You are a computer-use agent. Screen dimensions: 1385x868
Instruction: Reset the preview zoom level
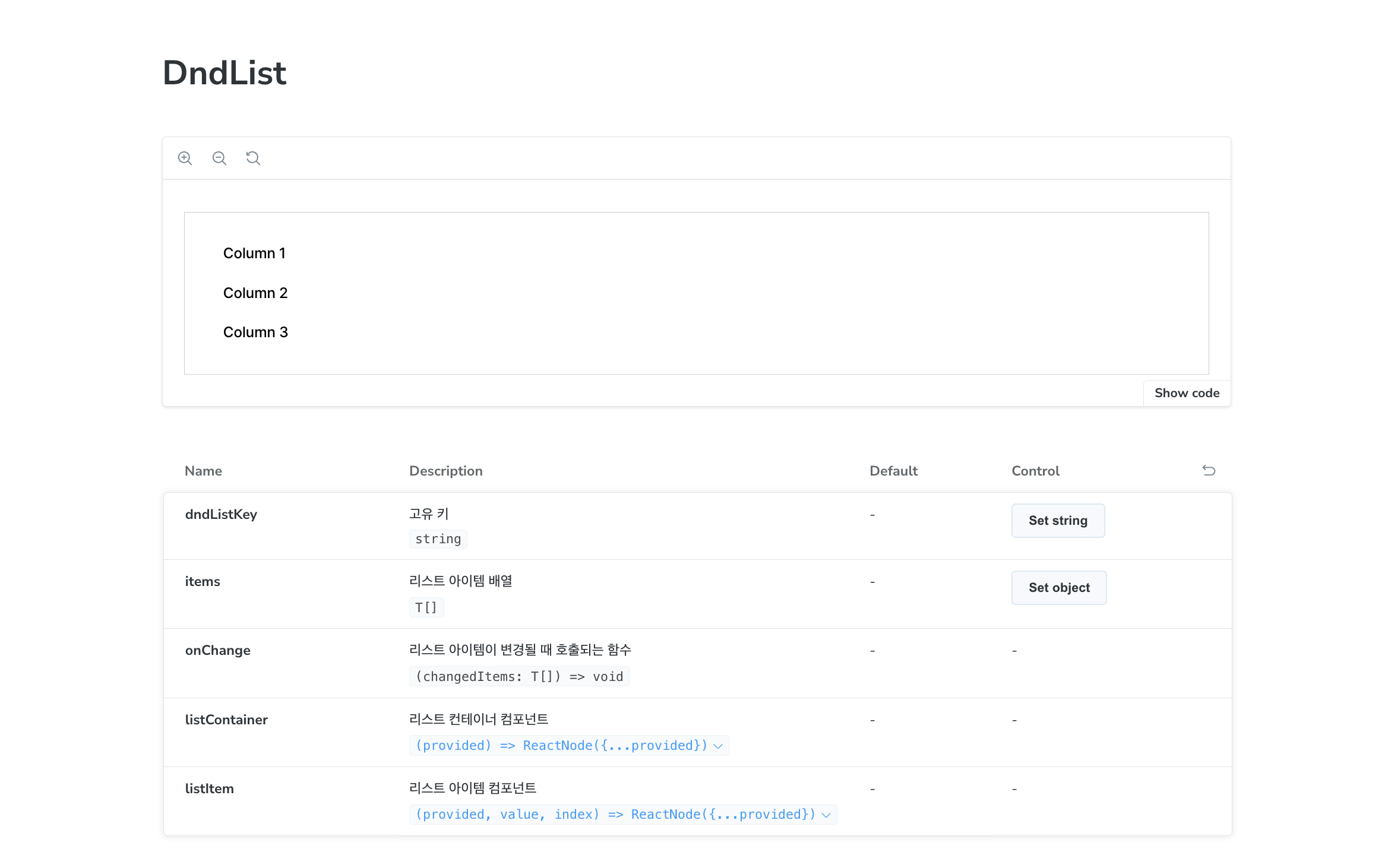(x=253, y=158)
